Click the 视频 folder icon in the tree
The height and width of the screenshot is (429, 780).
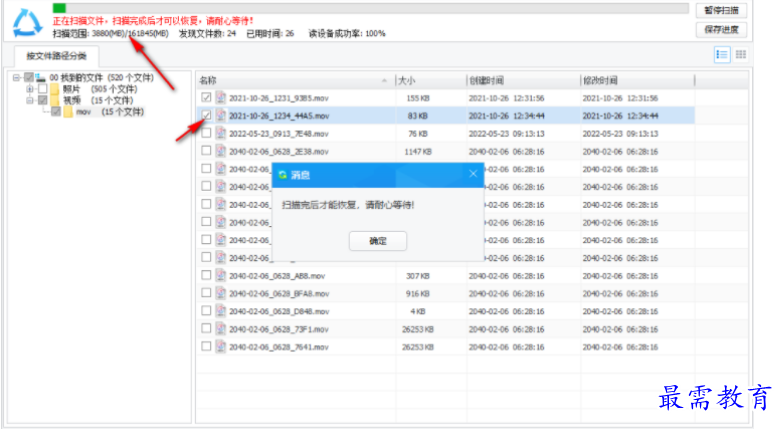pos(55,101)
